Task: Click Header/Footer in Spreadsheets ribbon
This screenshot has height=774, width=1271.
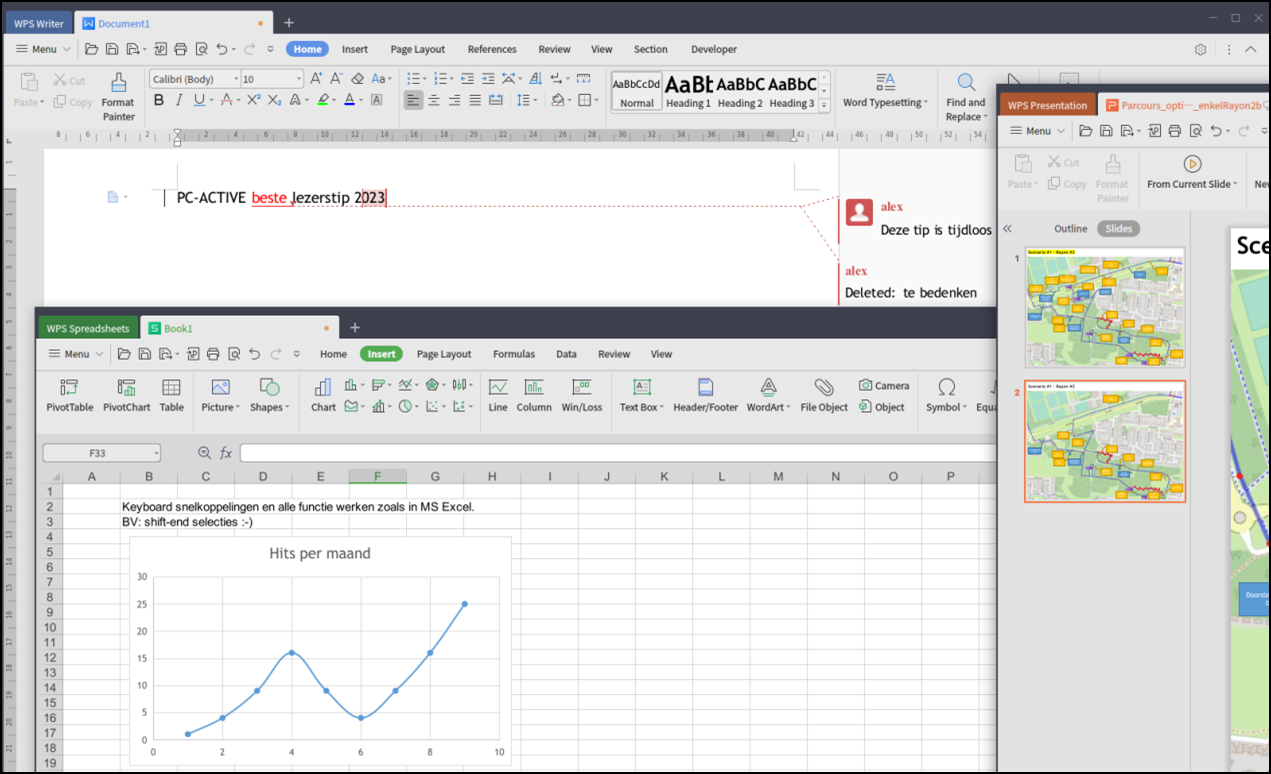Action: 706,395
